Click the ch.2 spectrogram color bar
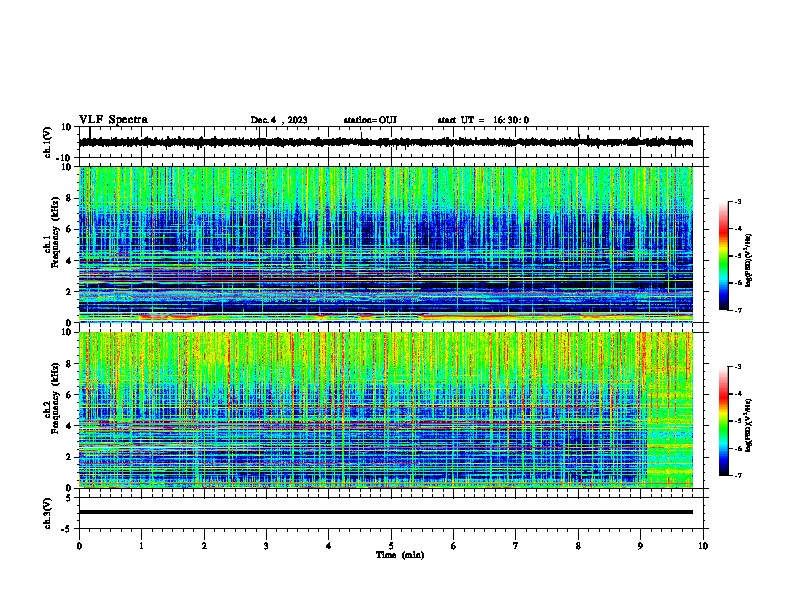 tap(723, 421)
